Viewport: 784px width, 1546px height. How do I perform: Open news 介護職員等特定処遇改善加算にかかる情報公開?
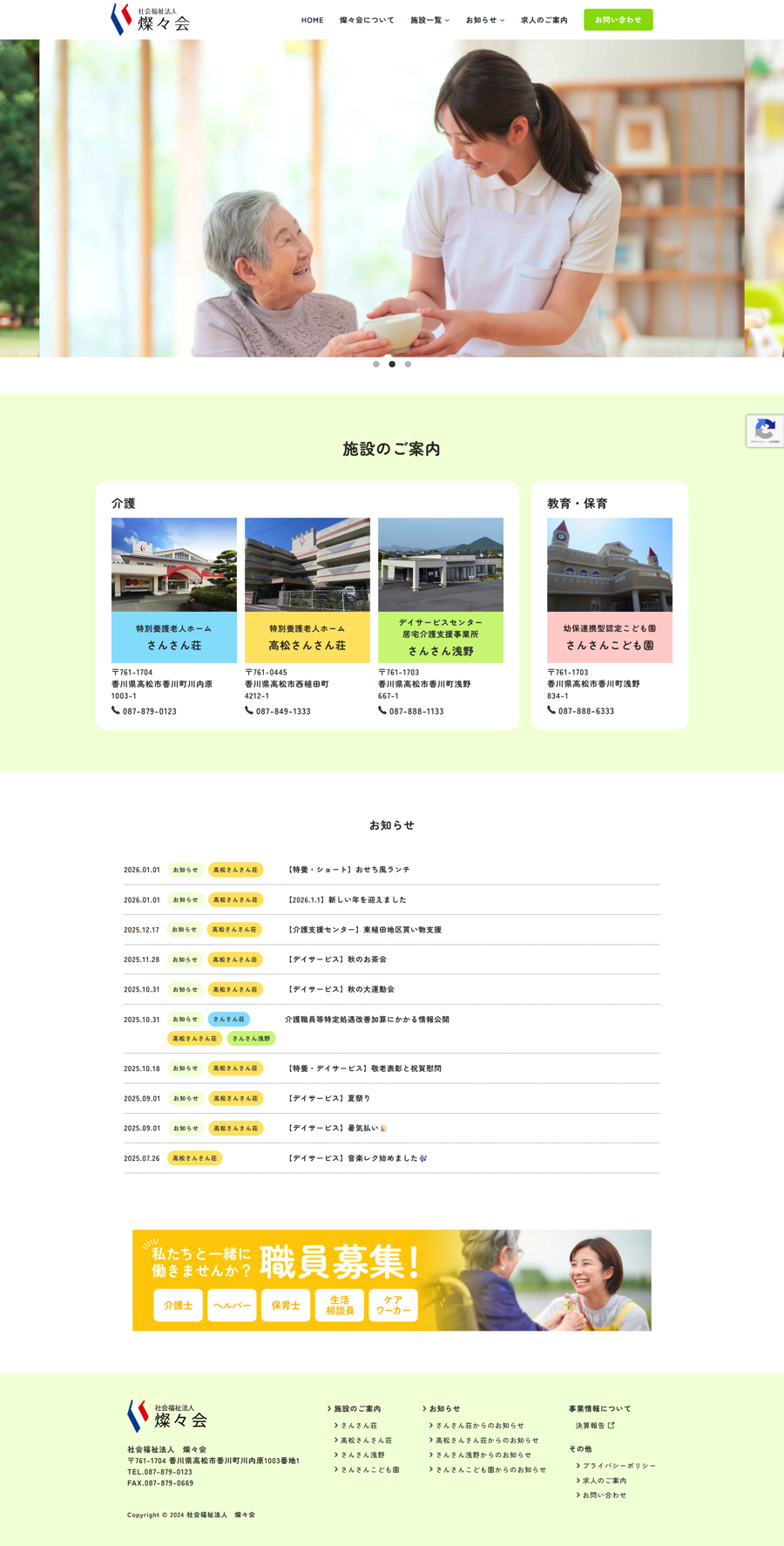pos(367,1019)
